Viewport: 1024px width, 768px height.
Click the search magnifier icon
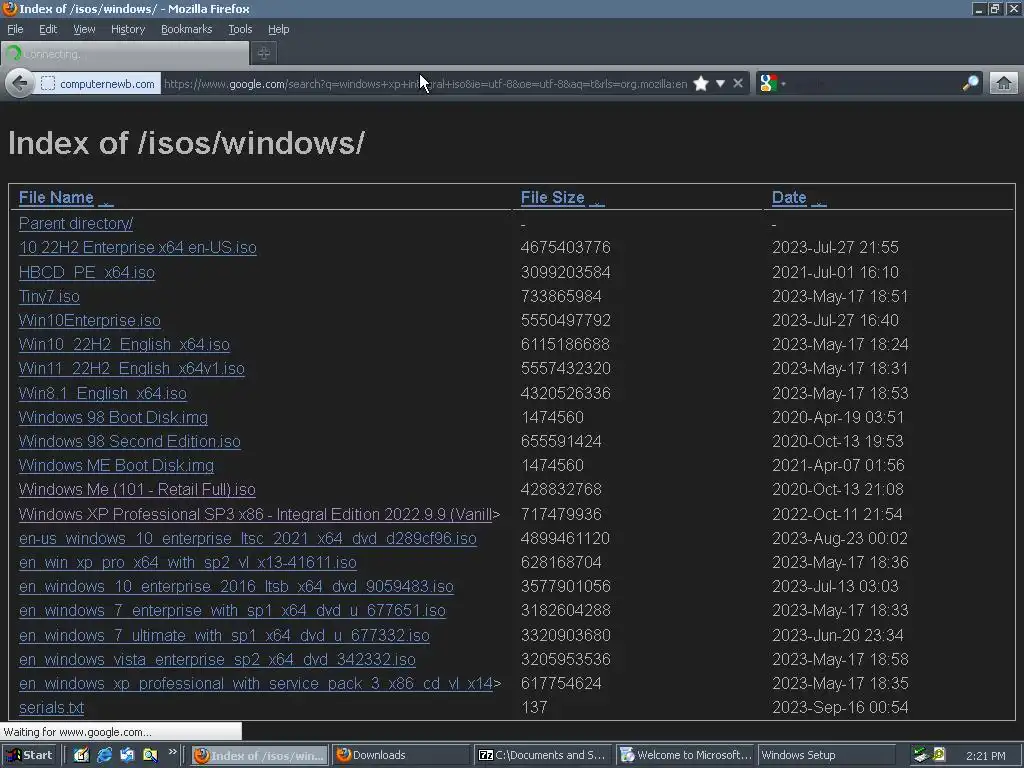(970, 84)
